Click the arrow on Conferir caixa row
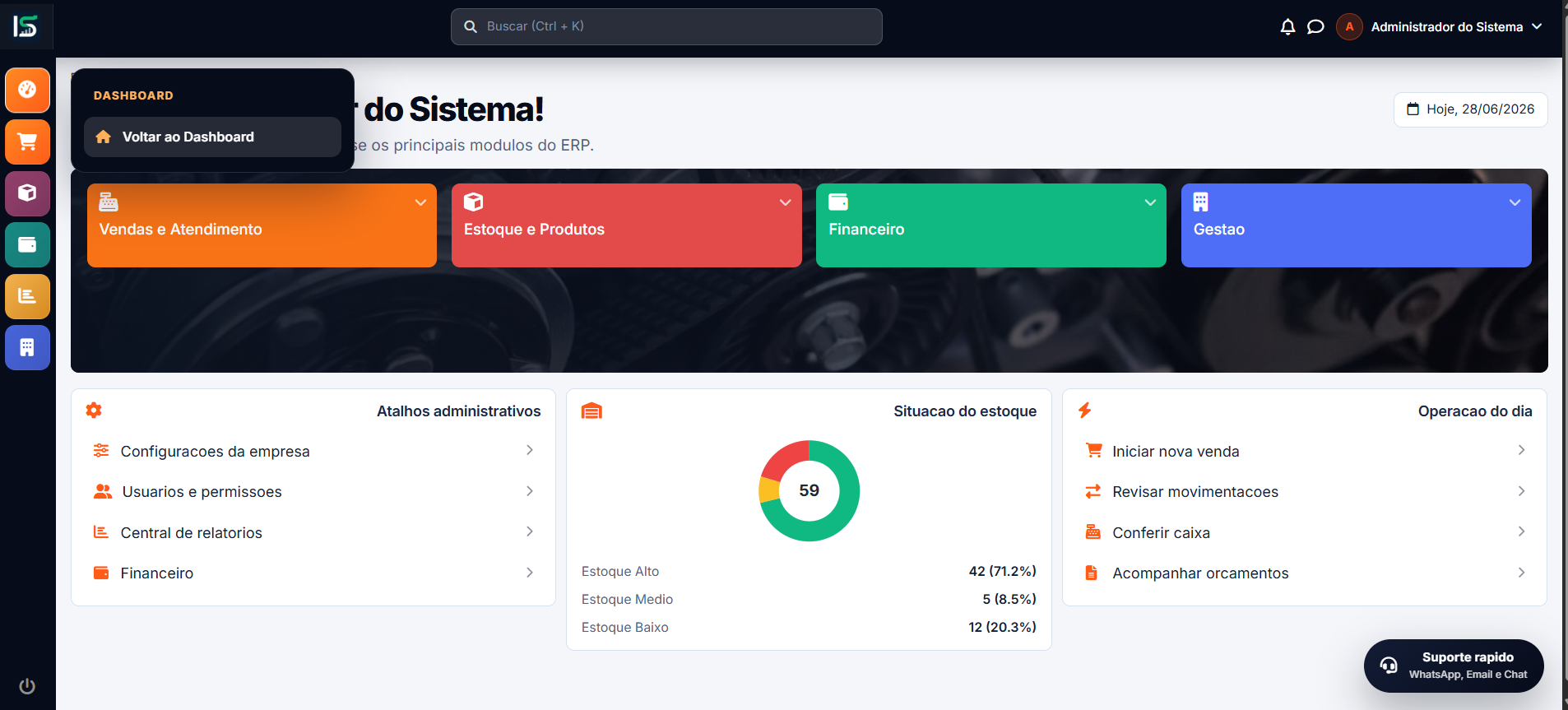Image resolution: width=1568 pixels, height=710 pixels. click(x=1521, y=531)
